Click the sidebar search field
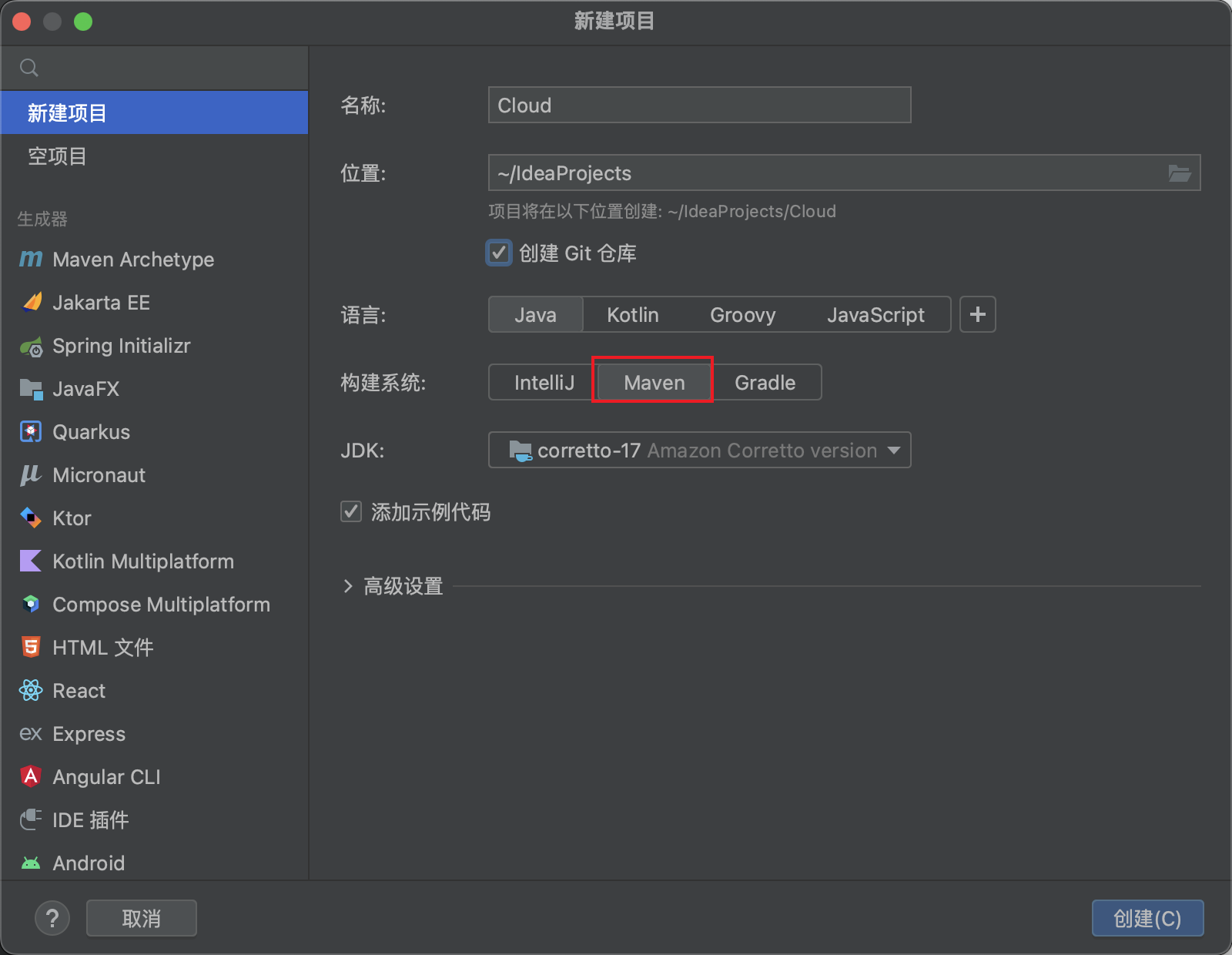The height and width of the screenshot is (955, 1232). coord(154,68)
